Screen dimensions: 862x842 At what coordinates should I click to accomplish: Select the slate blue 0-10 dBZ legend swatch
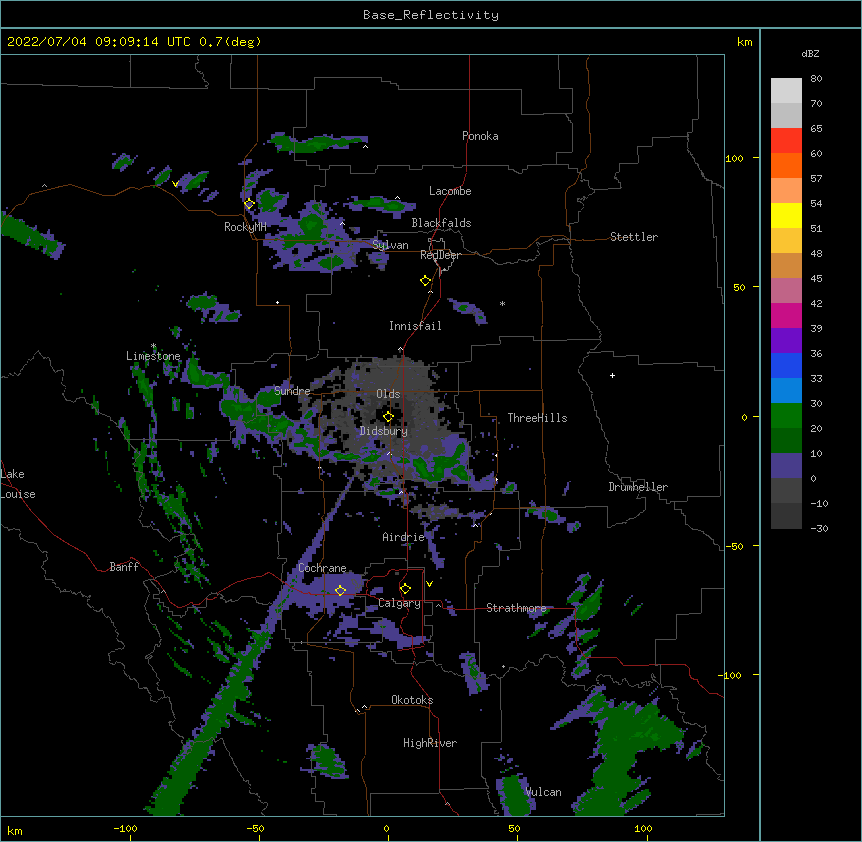[x=786, y=466]
